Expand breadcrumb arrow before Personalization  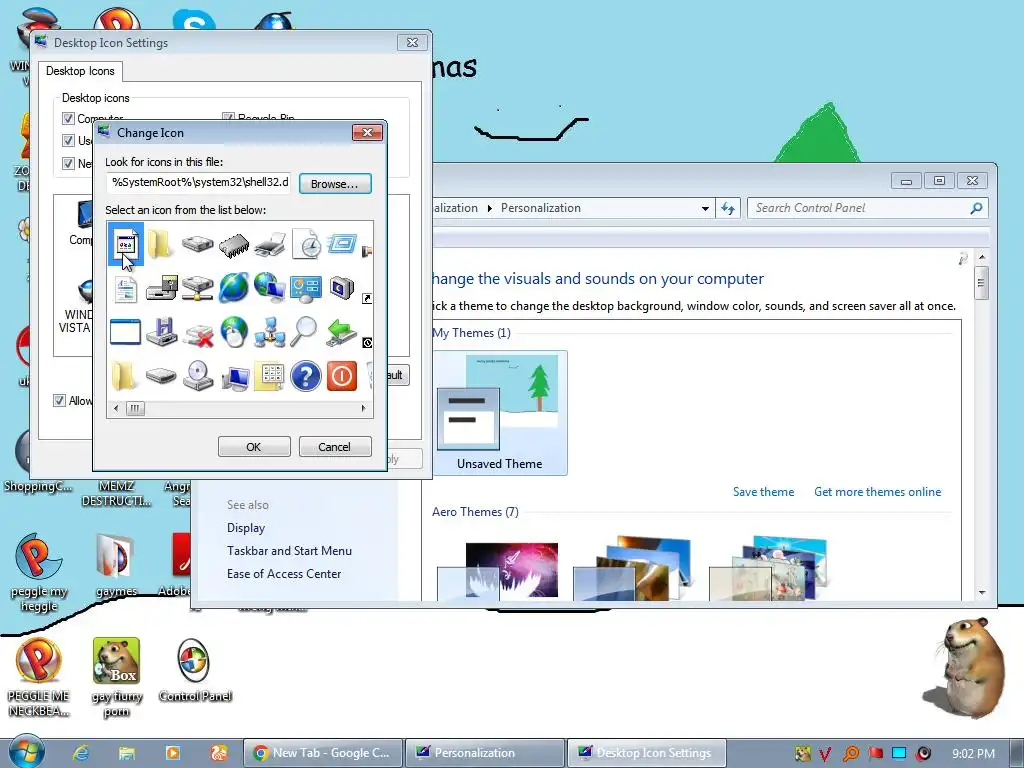click(x=490, y=208)
